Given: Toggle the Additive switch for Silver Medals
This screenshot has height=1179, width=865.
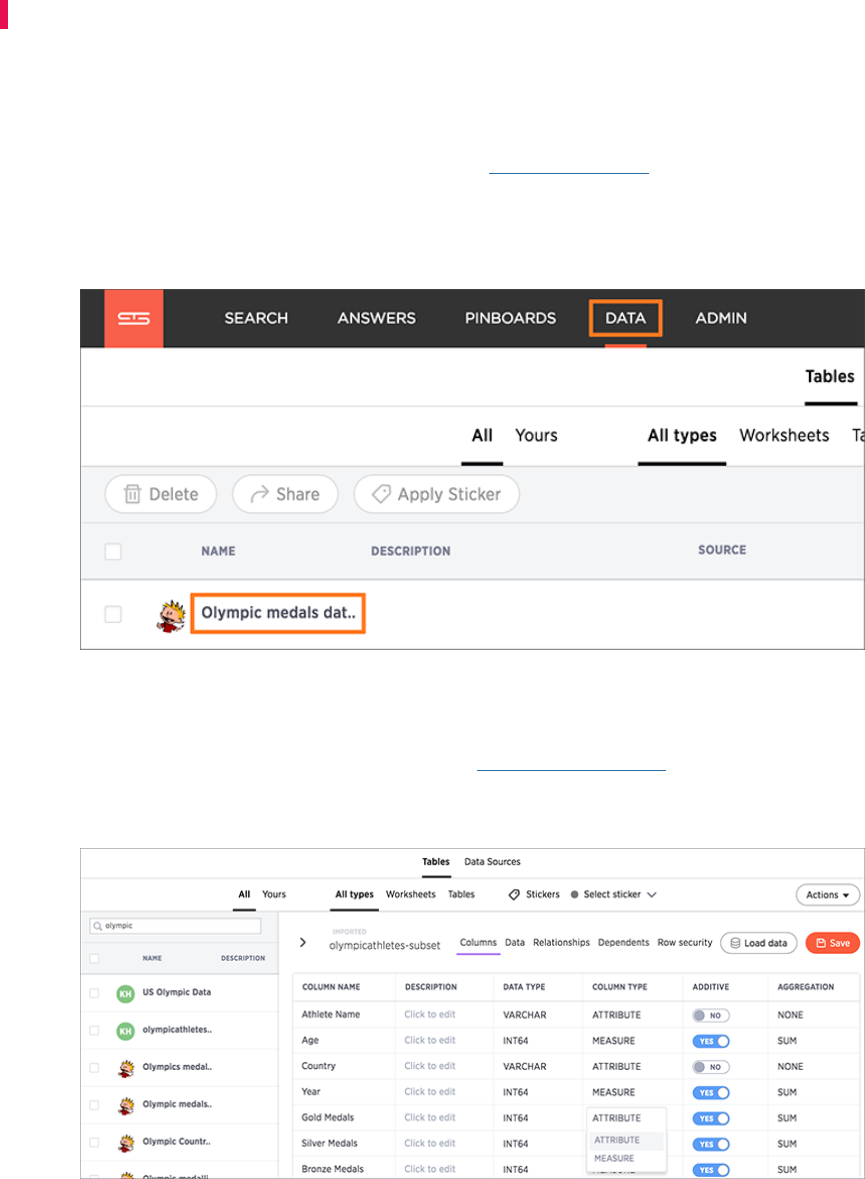Looking at the screenshot, I should click(x=711, y=1144).
